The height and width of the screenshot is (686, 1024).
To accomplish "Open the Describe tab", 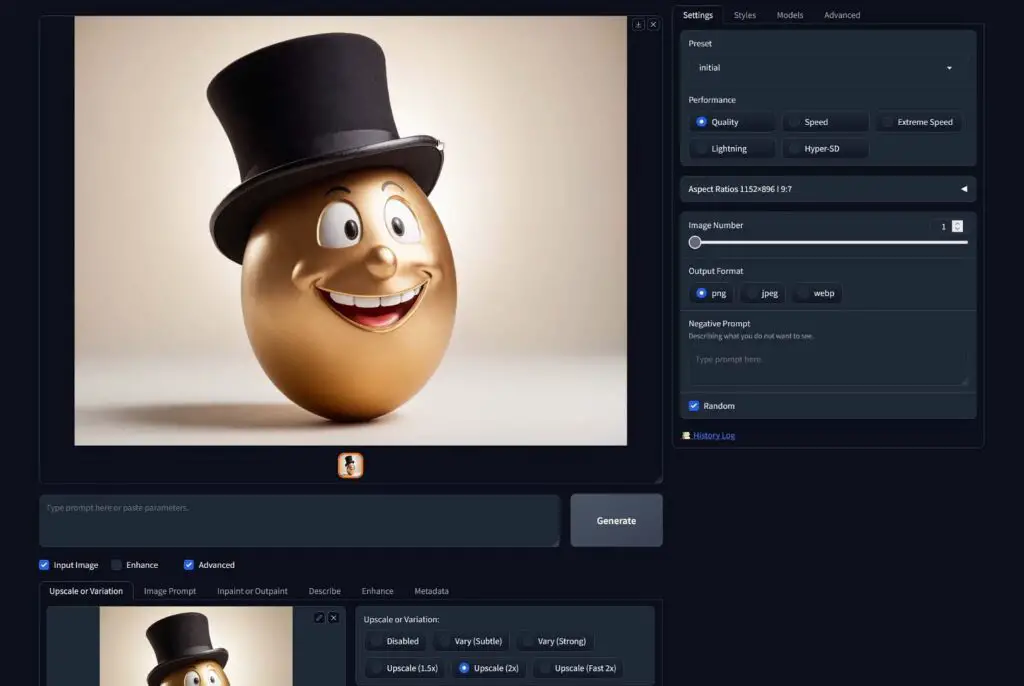I will (325, 591).
